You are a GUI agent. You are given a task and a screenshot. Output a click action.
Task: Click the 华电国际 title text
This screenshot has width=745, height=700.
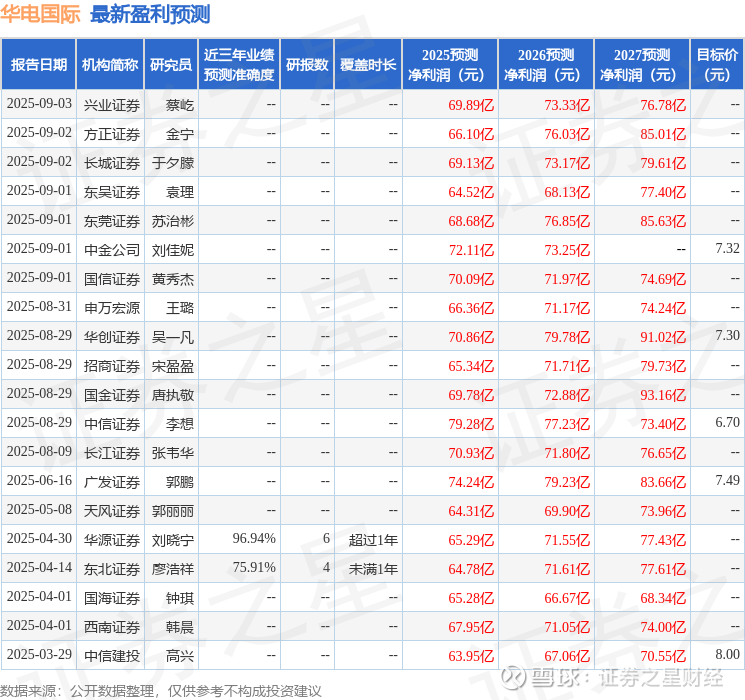[x=40, y=14]
